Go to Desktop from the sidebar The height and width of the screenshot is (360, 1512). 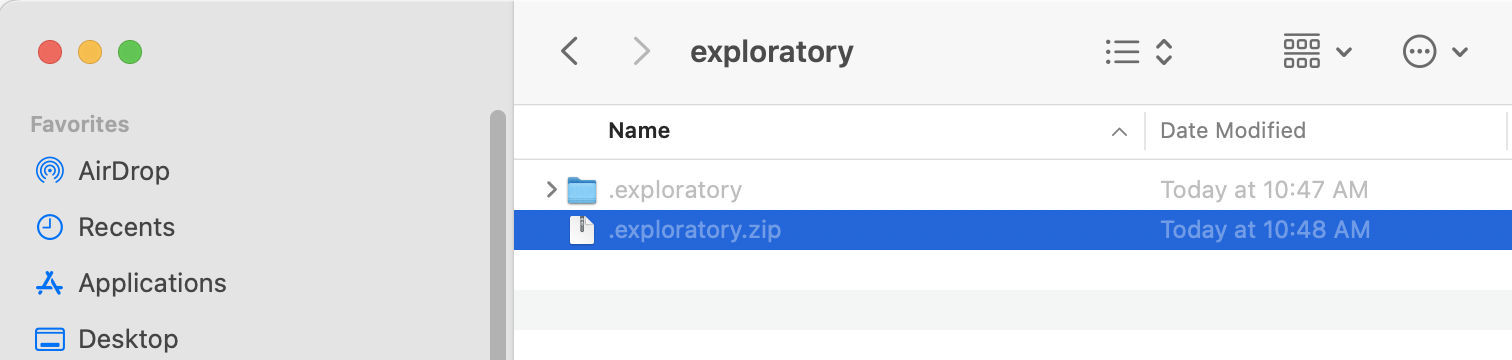click(x=106, y=339)
